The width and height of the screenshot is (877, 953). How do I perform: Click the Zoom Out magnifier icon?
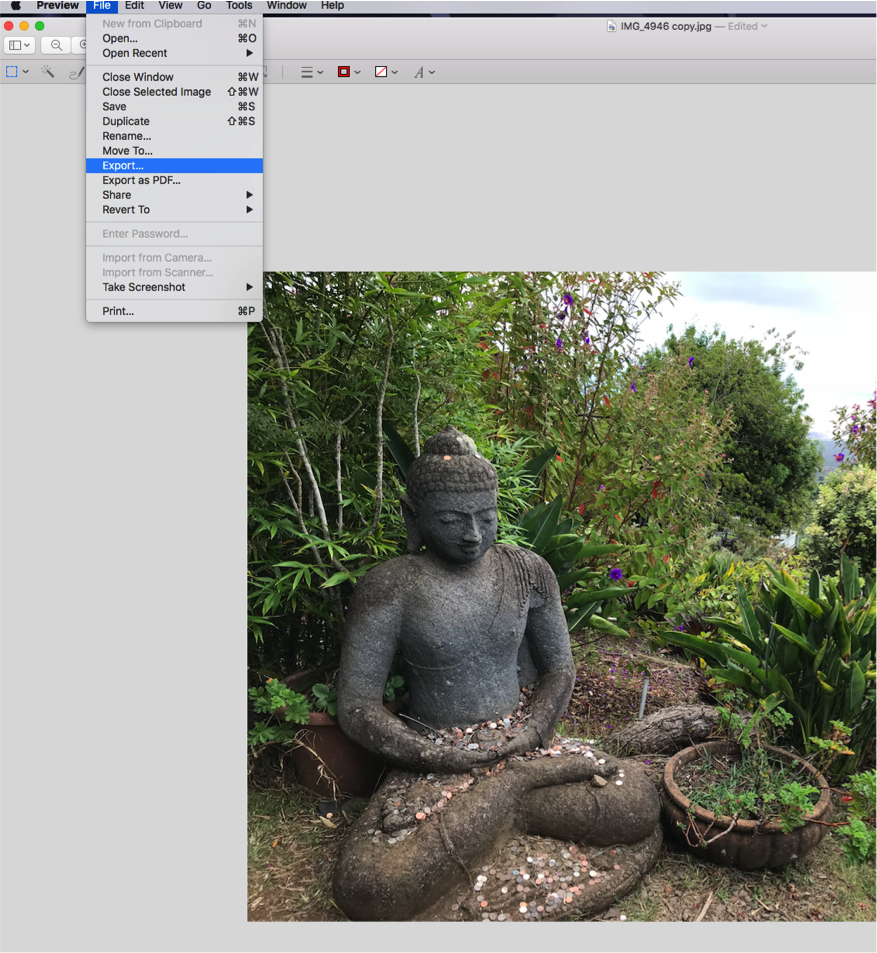coord(56,45)
